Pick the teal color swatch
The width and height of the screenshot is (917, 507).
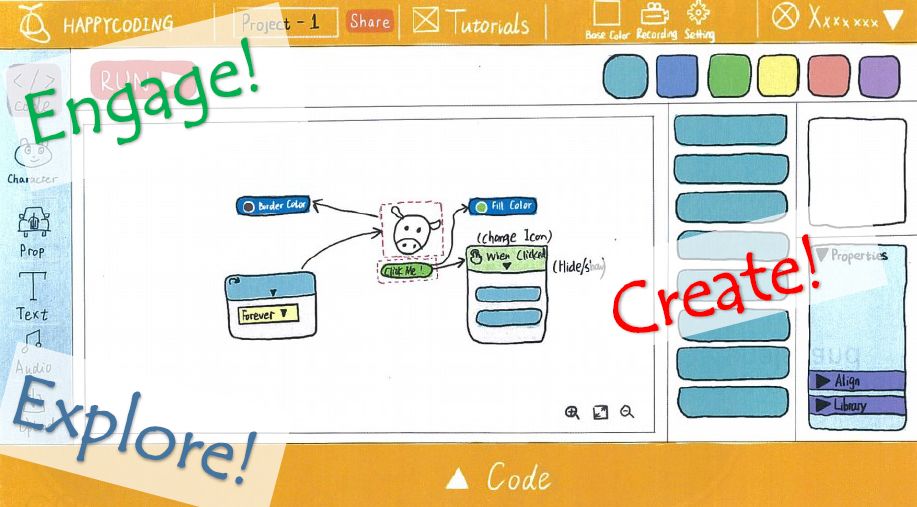point(626,76)
